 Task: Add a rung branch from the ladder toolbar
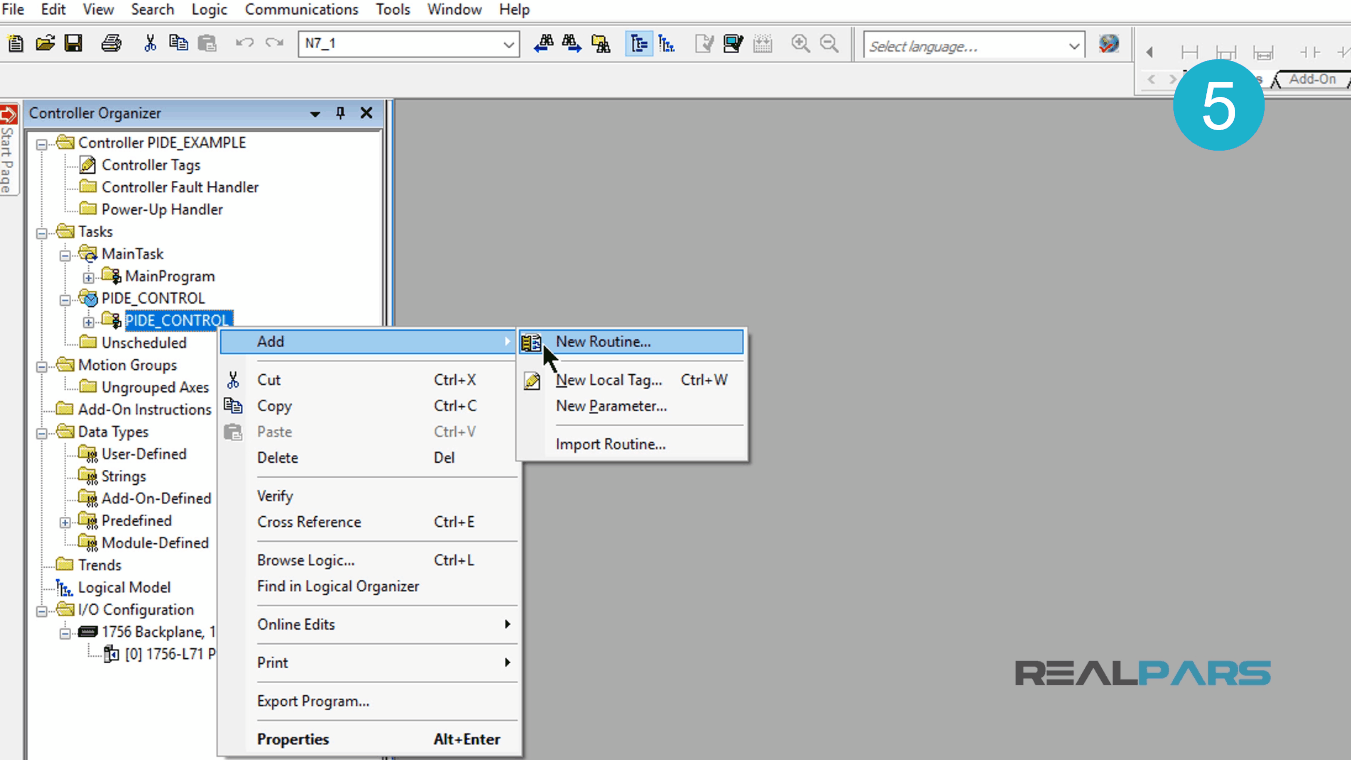click(x=1226, y=53)
